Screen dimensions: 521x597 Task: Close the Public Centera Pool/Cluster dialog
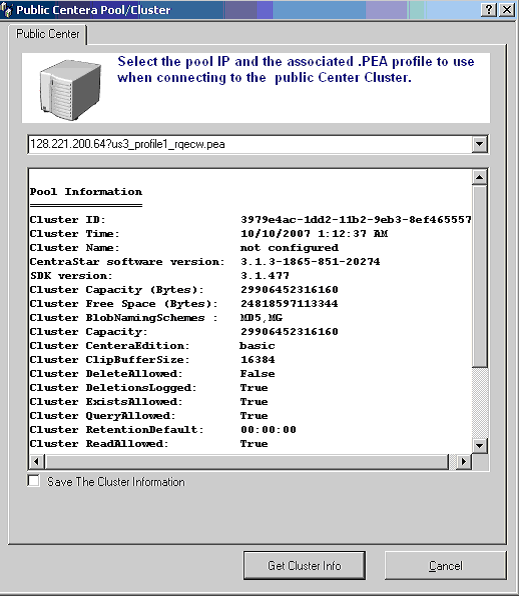click(x=507, y=10)
